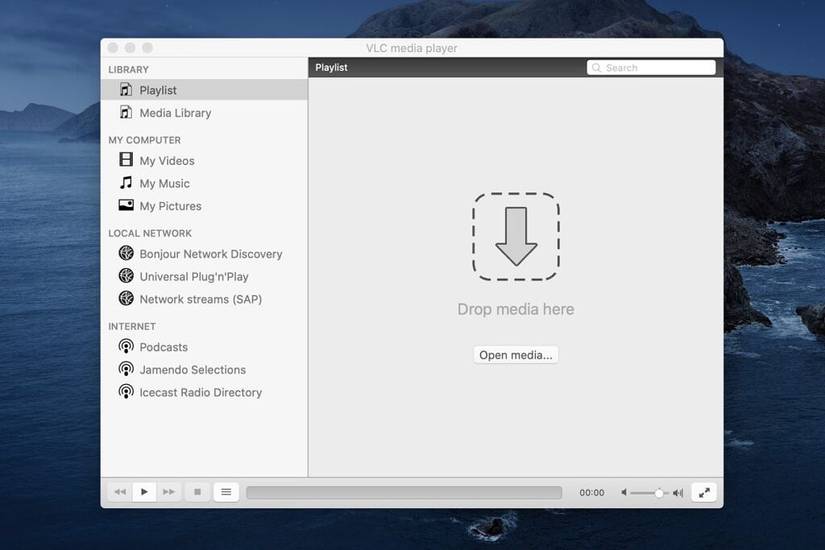
Task: Click the Open media... button
Action: click(516, 355)
